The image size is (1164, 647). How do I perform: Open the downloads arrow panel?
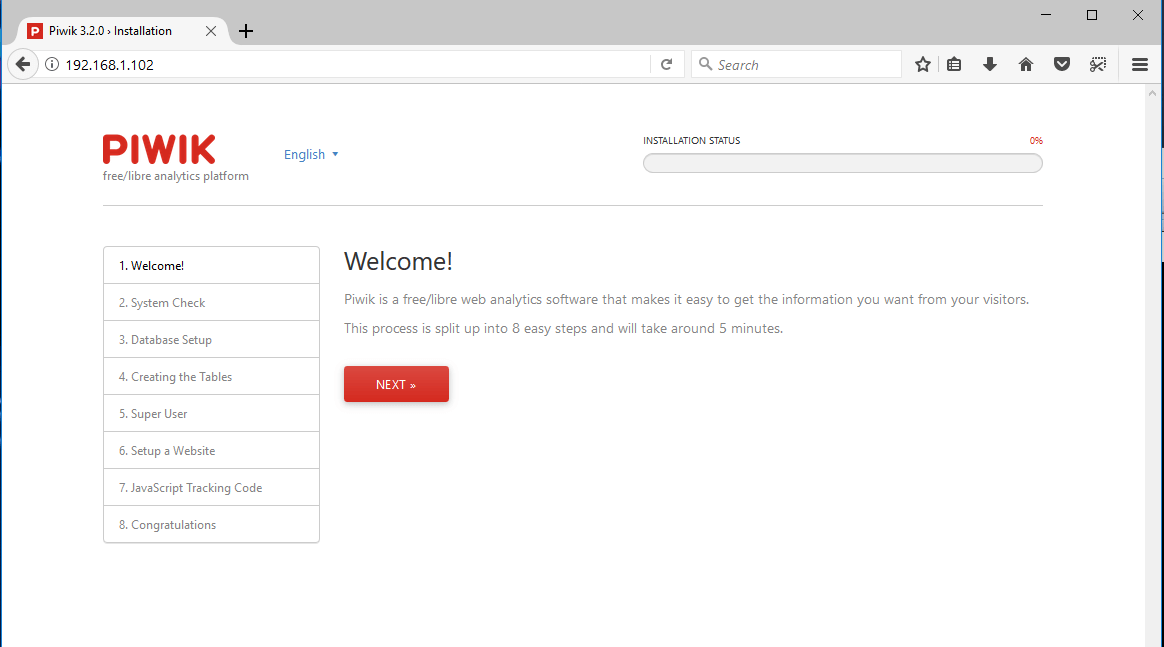click(x=990, y=65)
